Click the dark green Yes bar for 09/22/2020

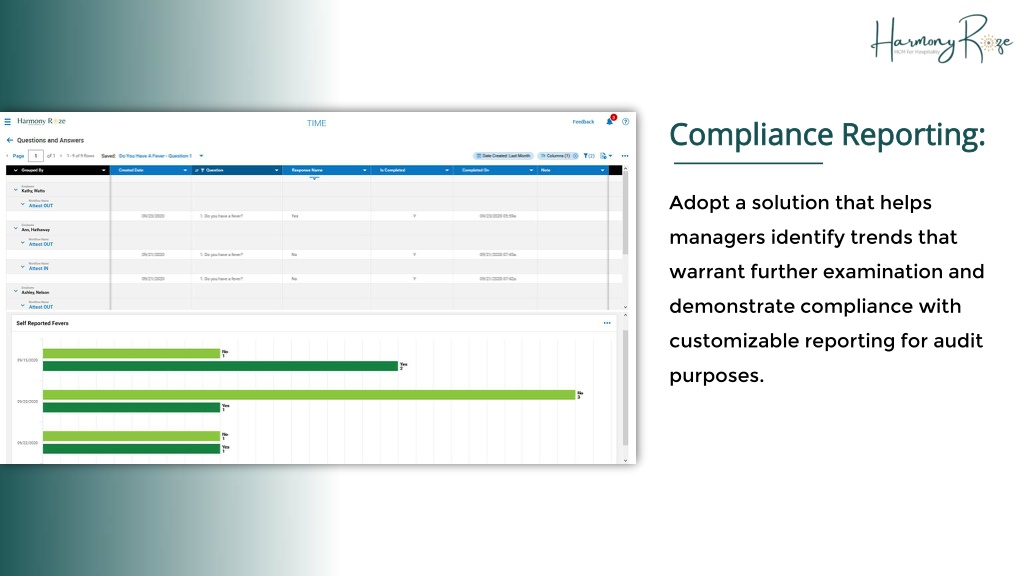(131, 449)
